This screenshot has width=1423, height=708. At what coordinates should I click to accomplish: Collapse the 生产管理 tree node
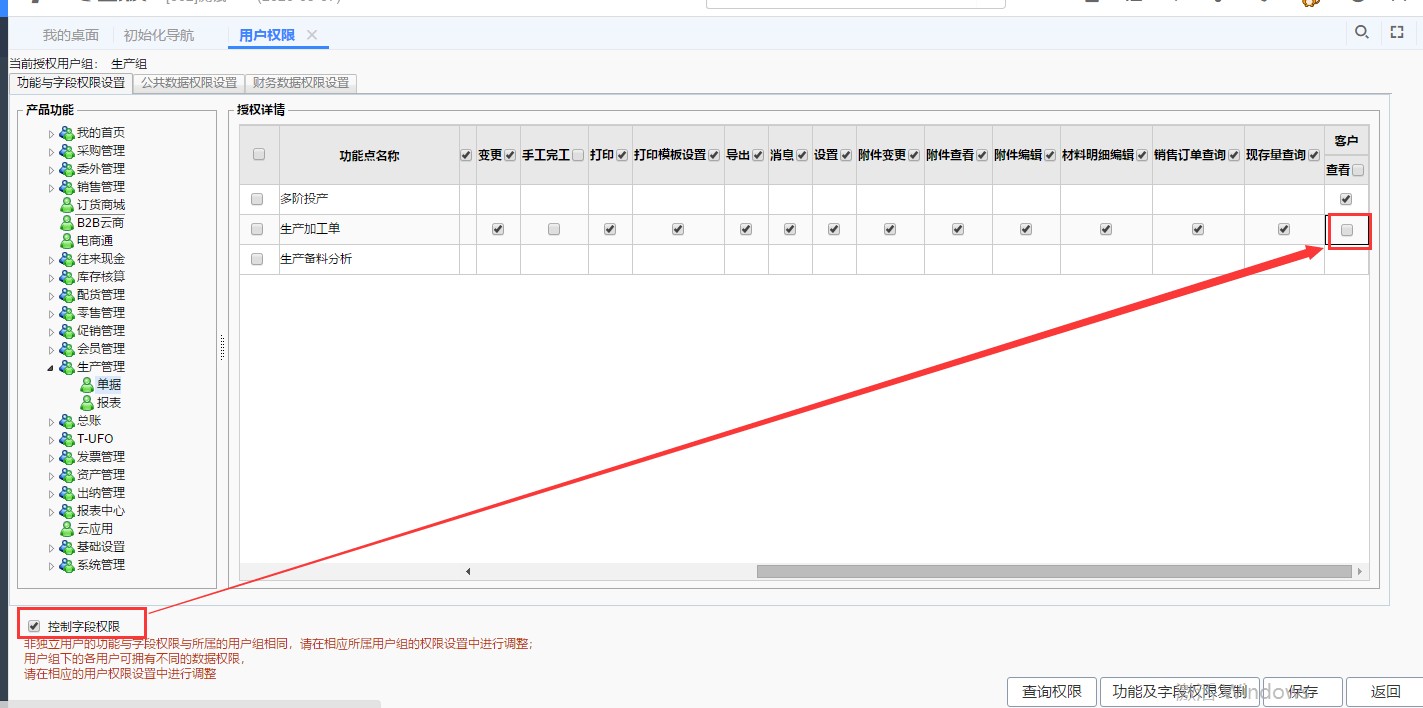(x=51, y=367)
